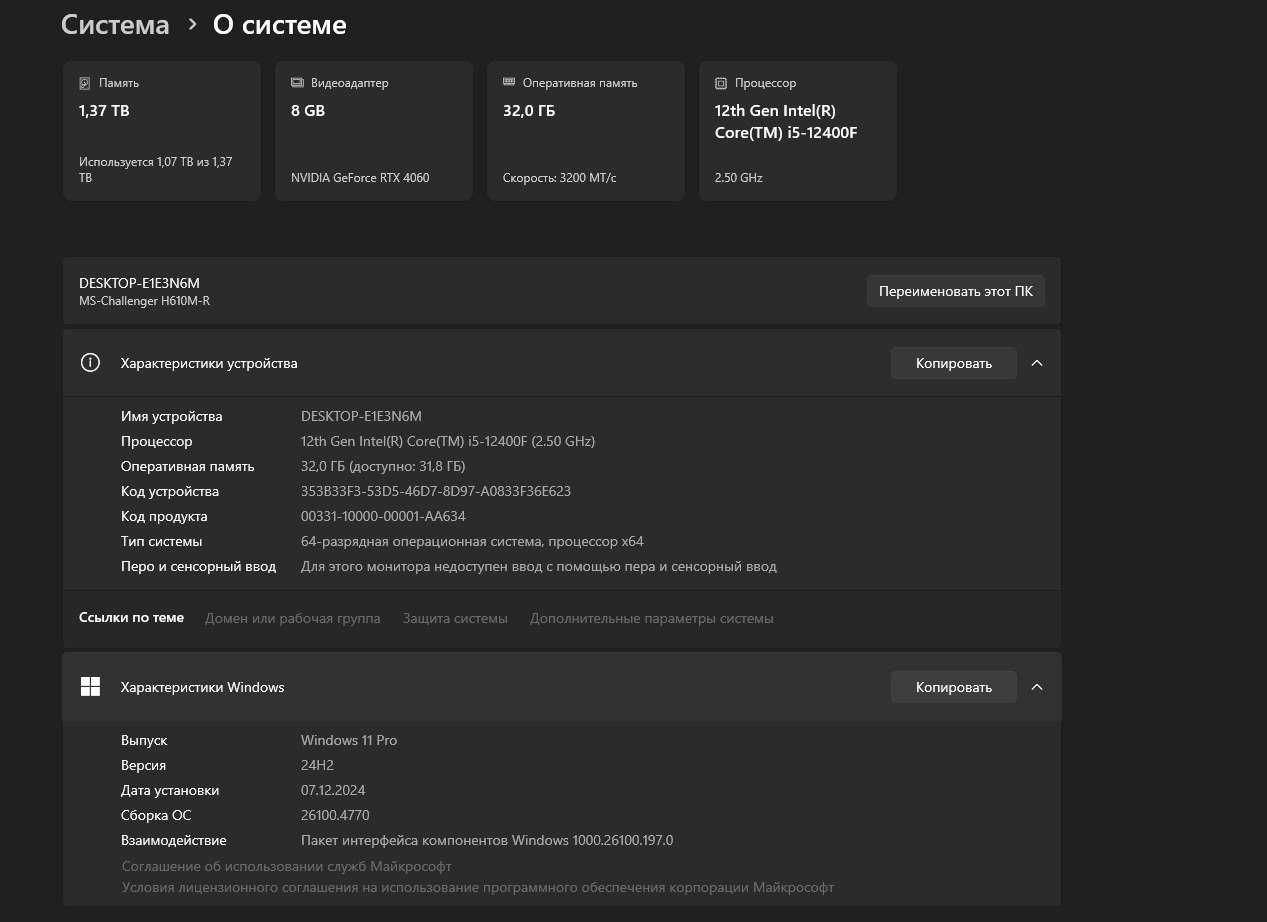Click the 32,0 ГБ (доступно: 31,8 ГБ) value

point(383,466)
